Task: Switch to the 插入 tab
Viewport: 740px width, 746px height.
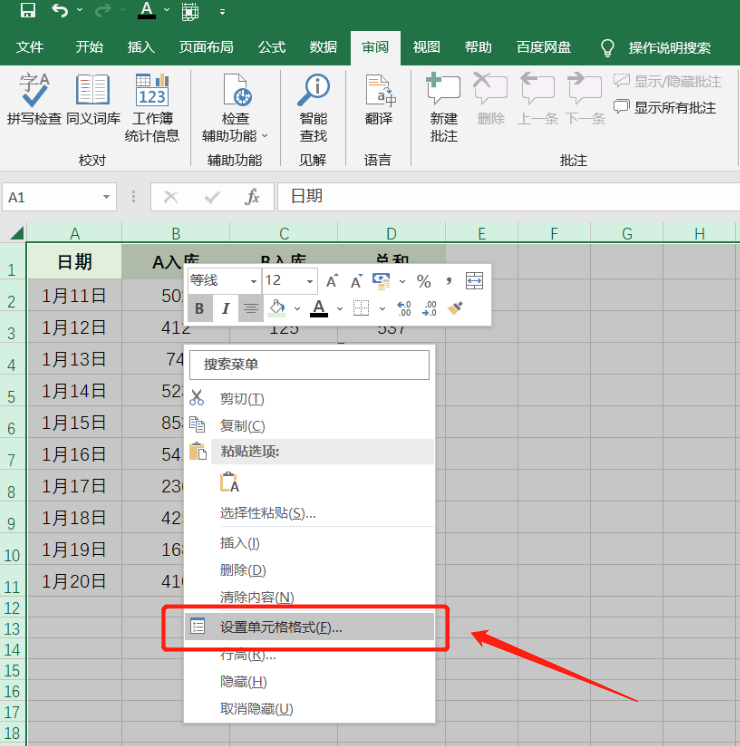Action: click(x=141, y=47)
